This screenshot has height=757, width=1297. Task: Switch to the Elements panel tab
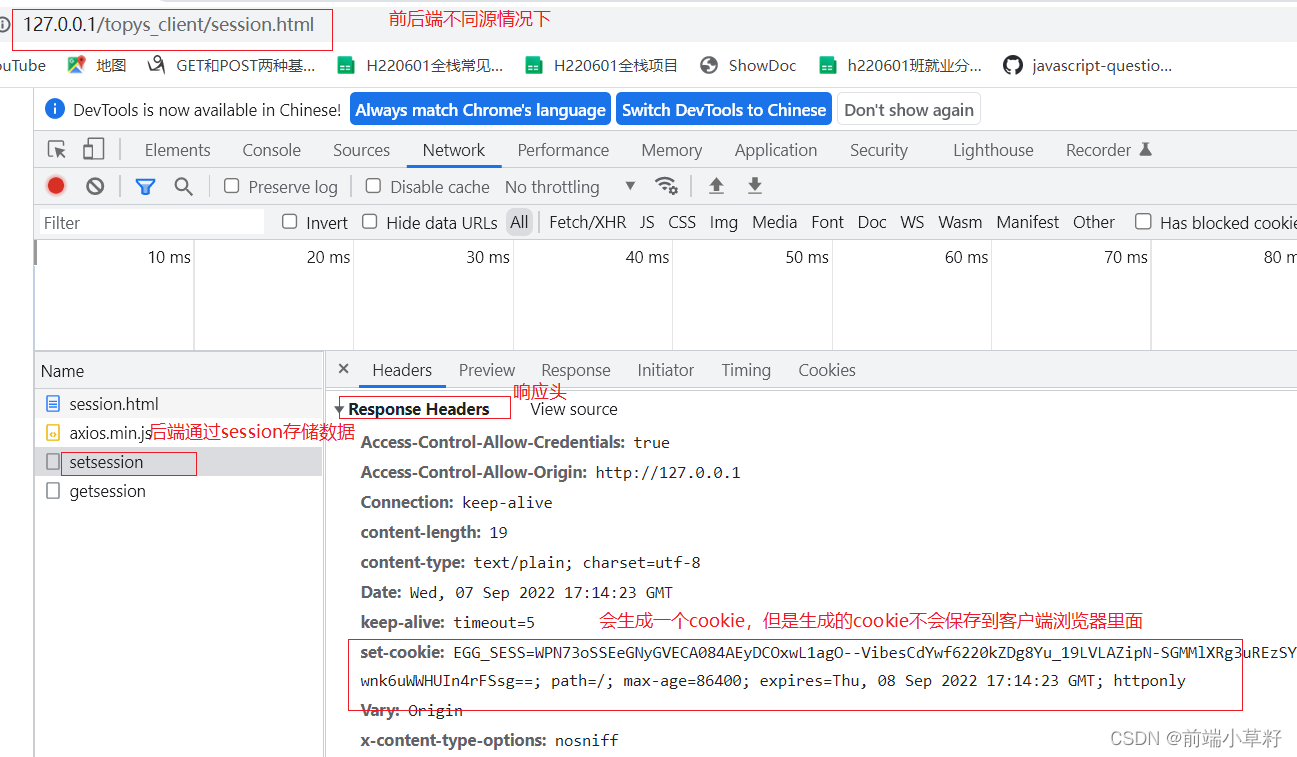tap(177, 150)
